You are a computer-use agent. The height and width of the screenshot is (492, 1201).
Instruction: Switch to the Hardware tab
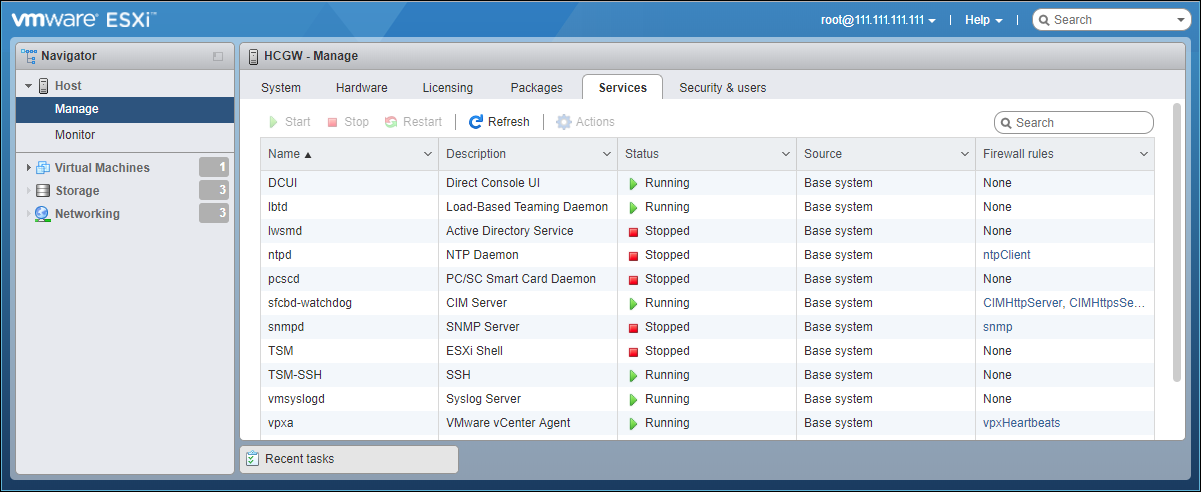click(x=362, y=88)
